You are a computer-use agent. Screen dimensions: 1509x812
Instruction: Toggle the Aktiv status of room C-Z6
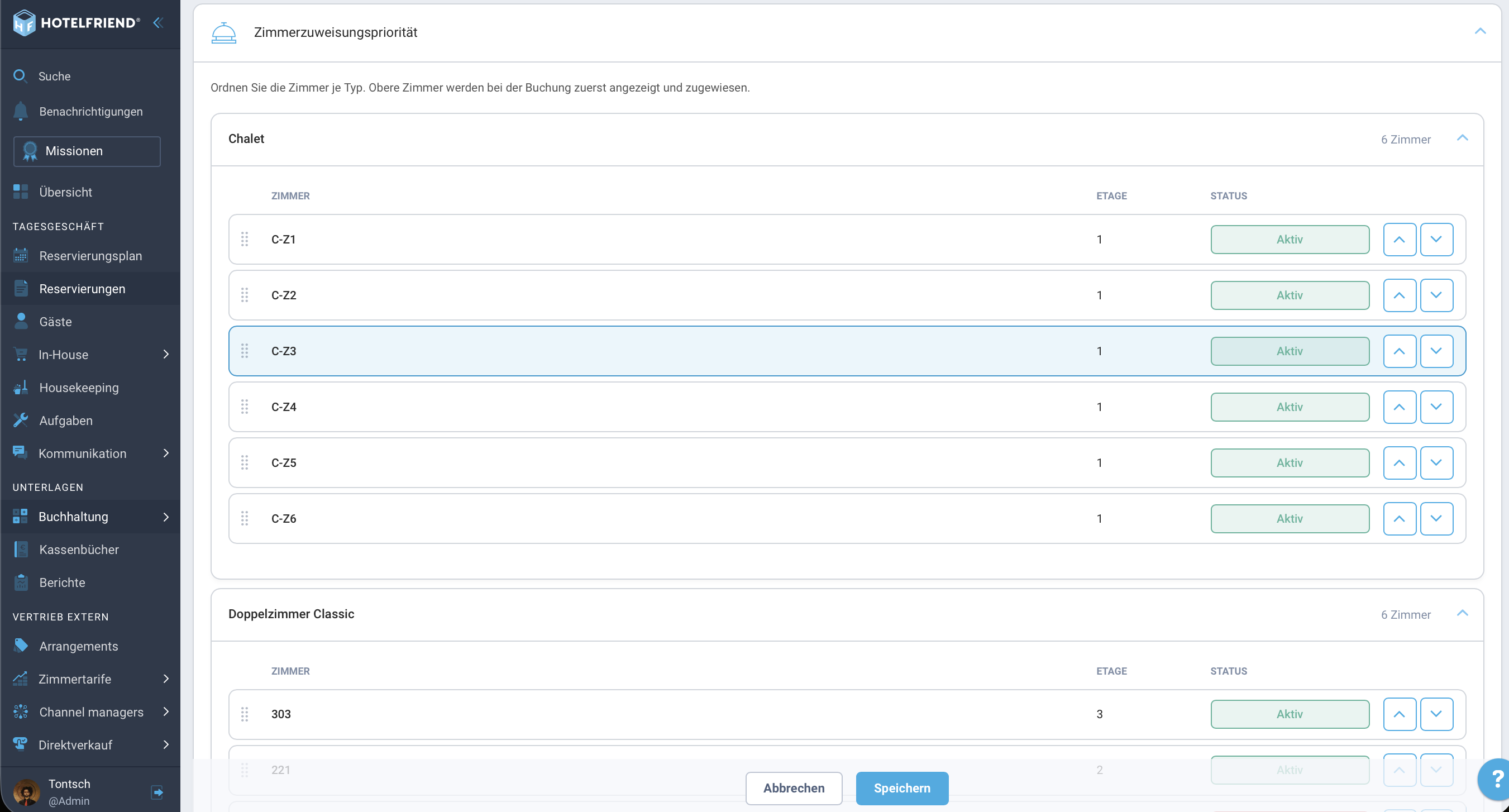1290,518
